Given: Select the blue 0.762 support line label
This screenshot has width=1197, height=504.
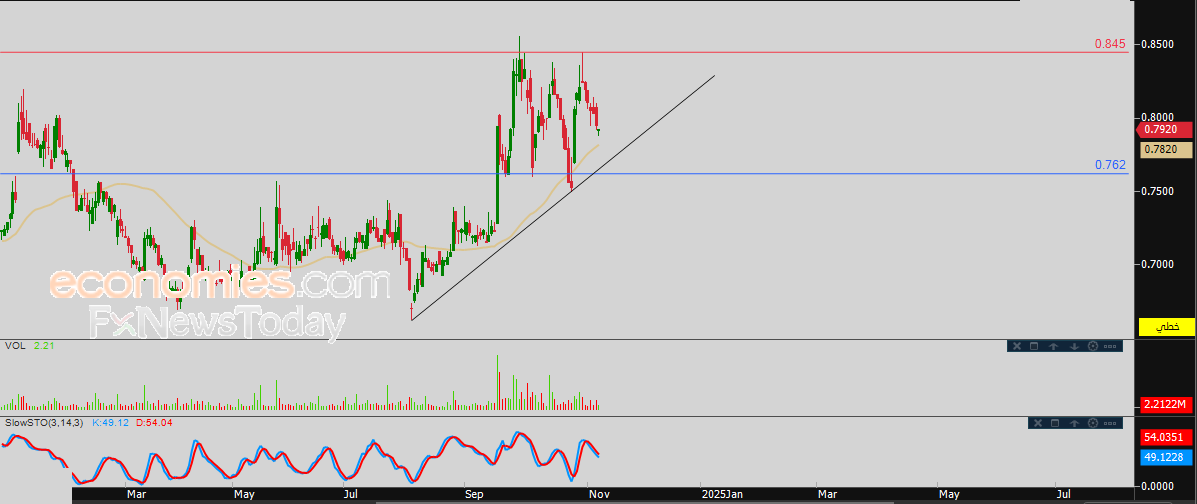Looking at the screenshot, I should [1109, 165].
